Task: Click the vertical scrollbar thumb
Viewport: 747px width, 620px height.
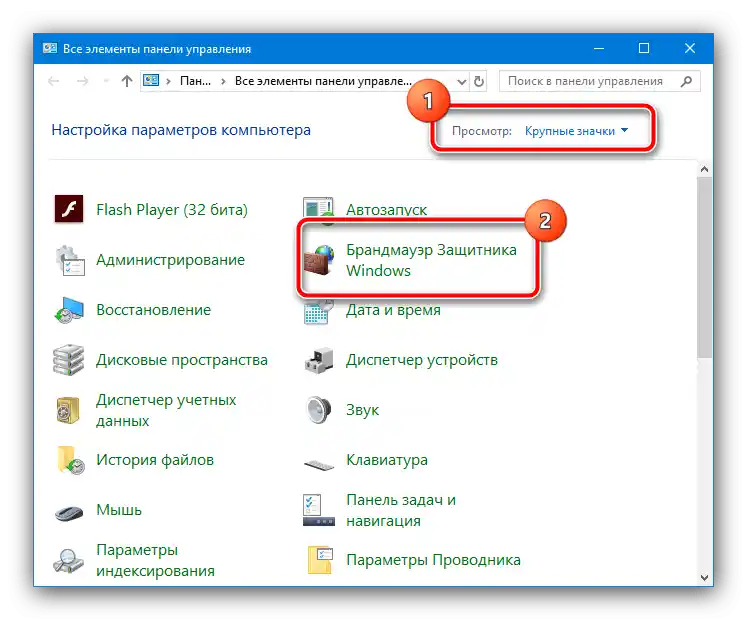Action: point(704,267)
